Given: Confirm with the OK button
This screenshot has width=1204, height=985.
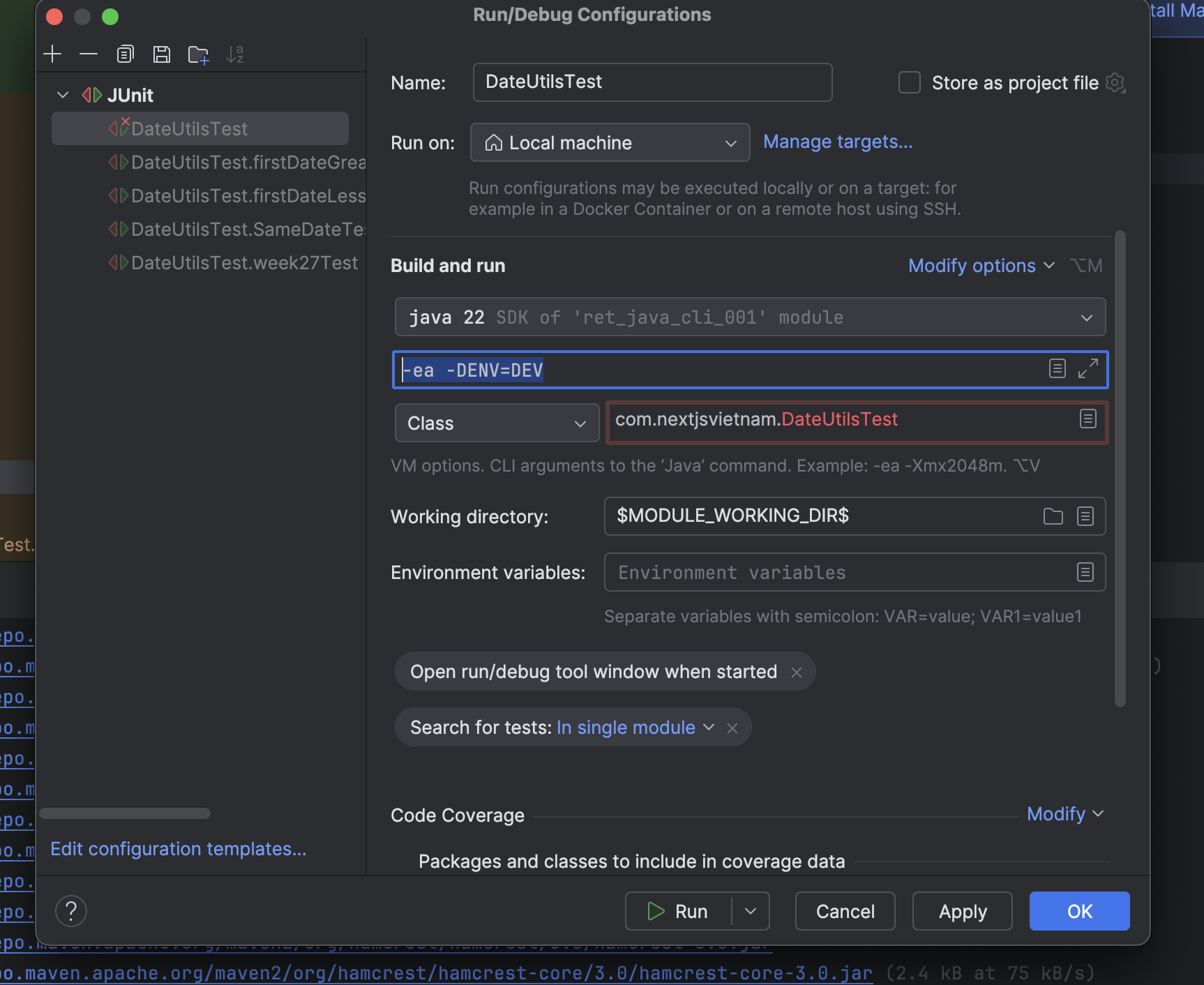Looking at the screenshot, I should tap(1080, 911).
